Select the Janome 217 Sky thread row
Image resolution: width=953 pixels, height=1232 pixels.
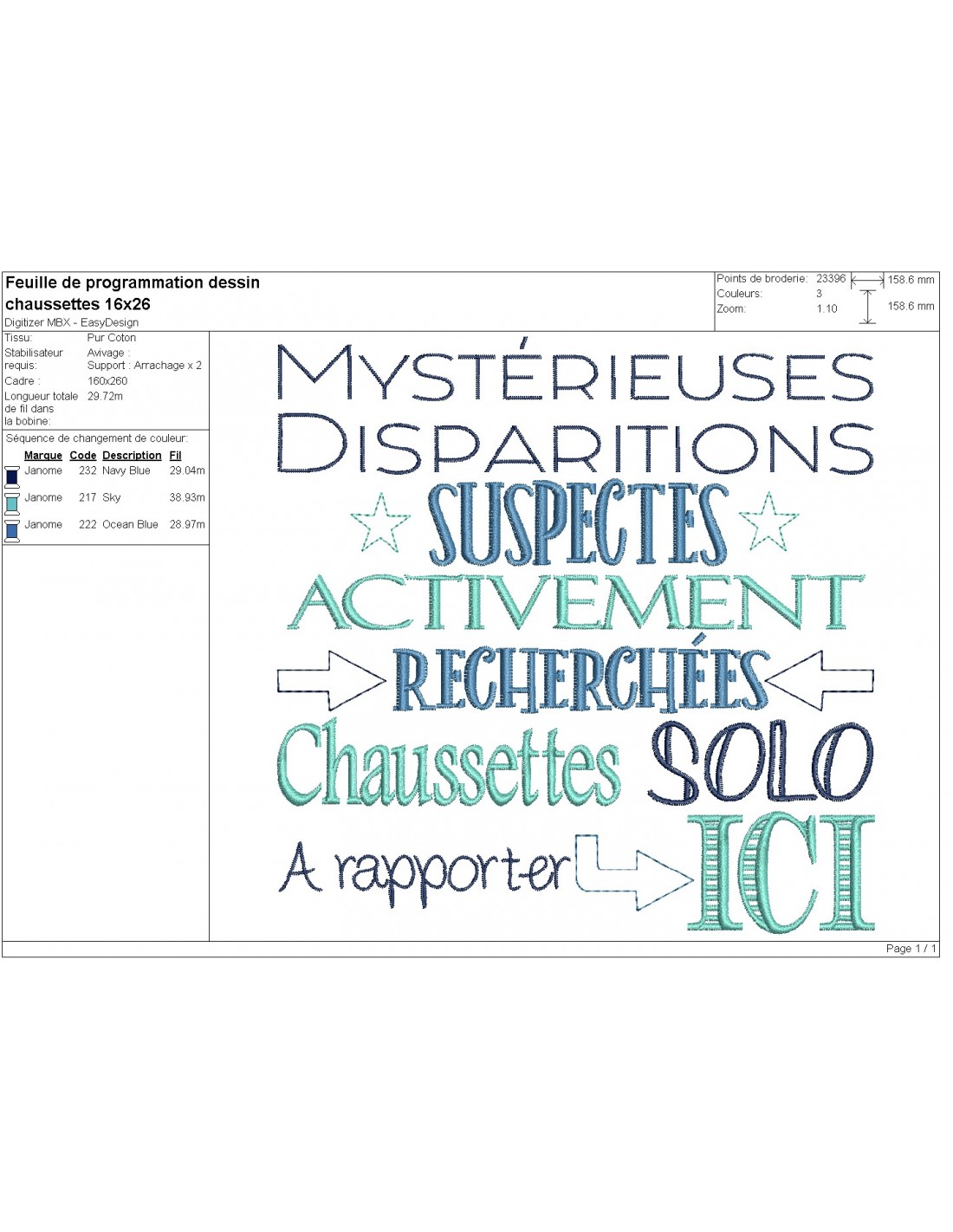tap(104, 498)
